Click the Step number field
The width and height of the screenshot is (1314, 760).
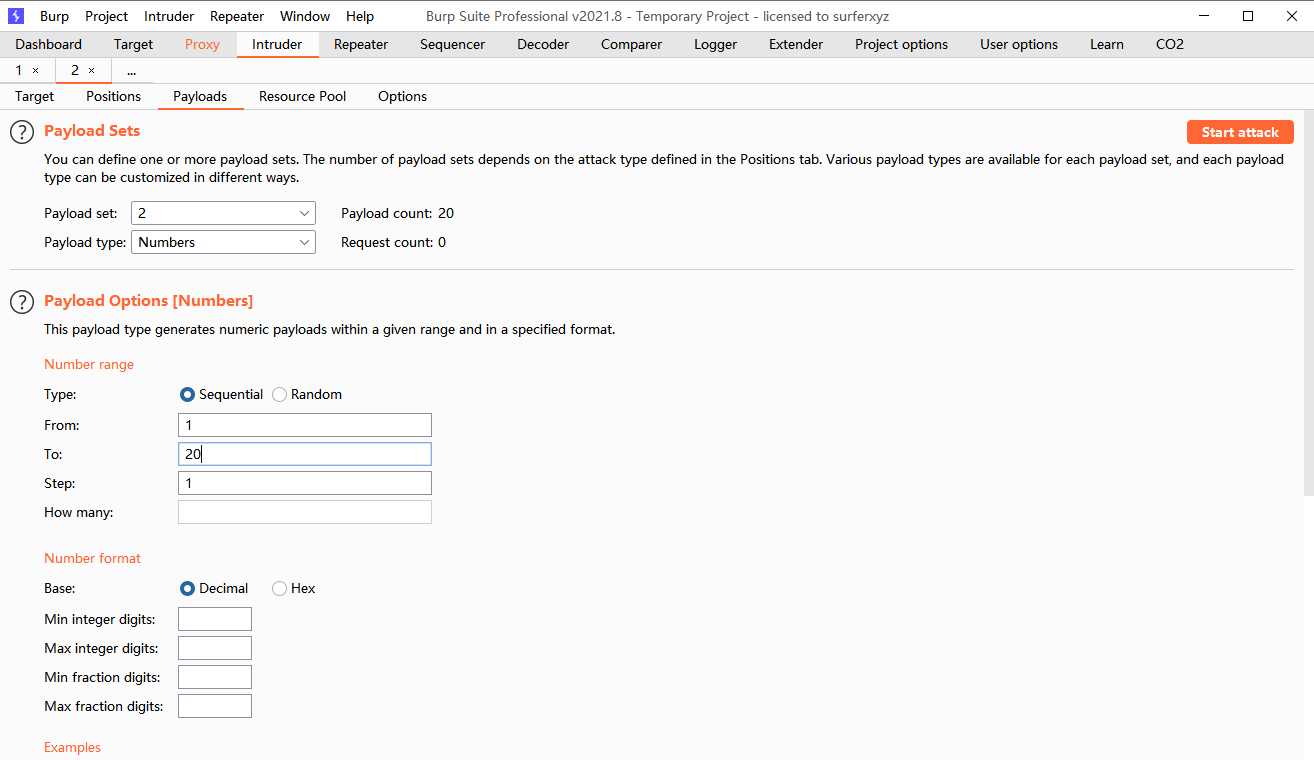click(x=305, y=483)
